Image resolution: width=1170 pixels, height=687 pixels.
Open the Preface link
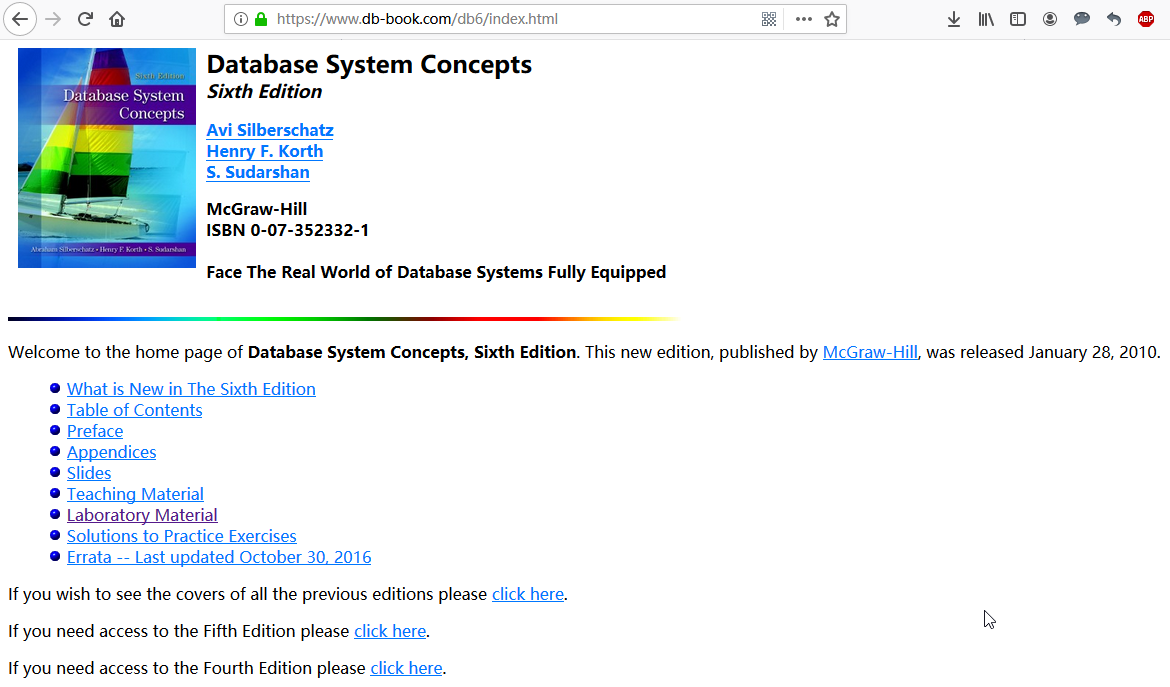pos(95,431)
